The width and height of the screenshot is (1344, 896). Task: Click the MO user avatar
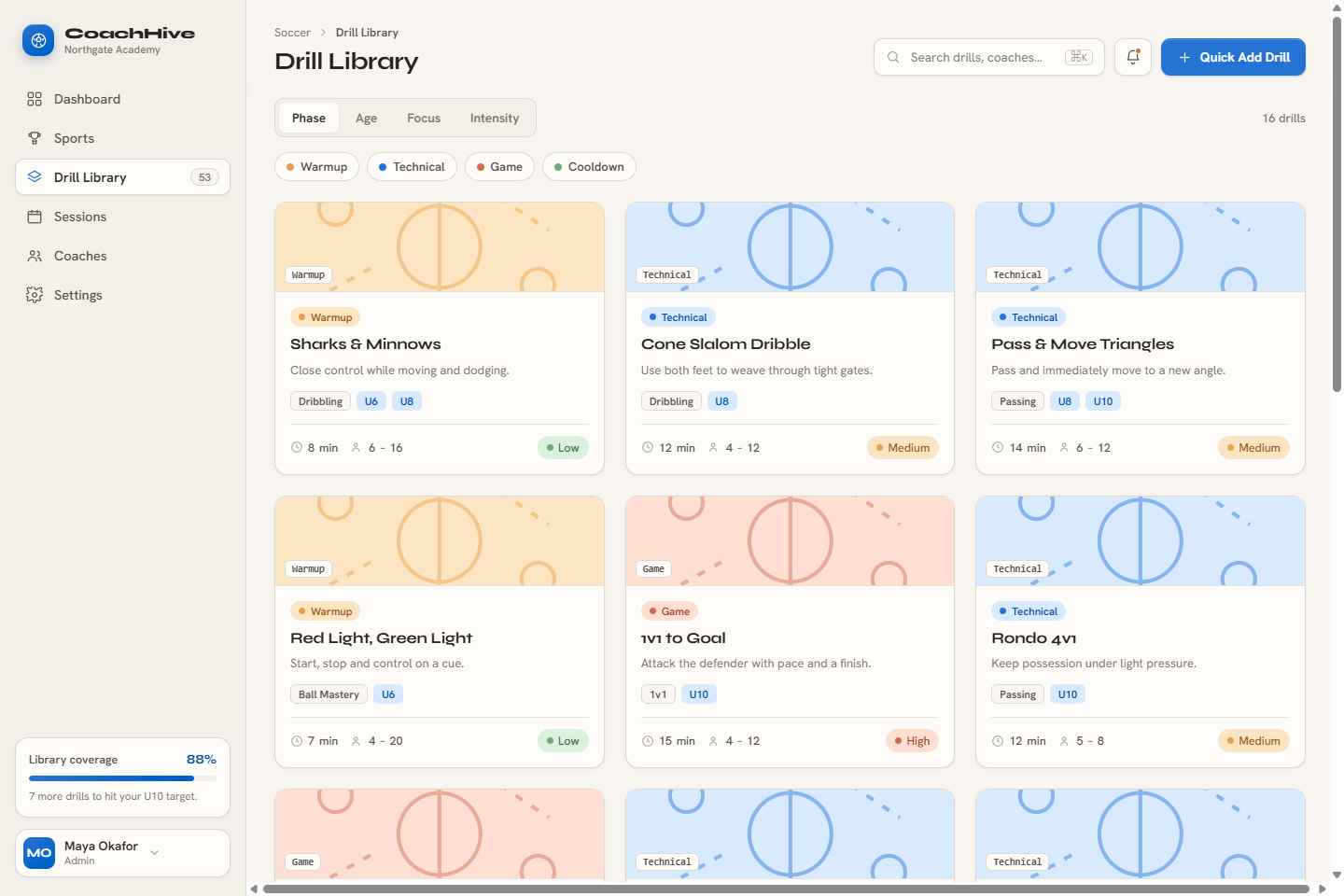(39, 853)
